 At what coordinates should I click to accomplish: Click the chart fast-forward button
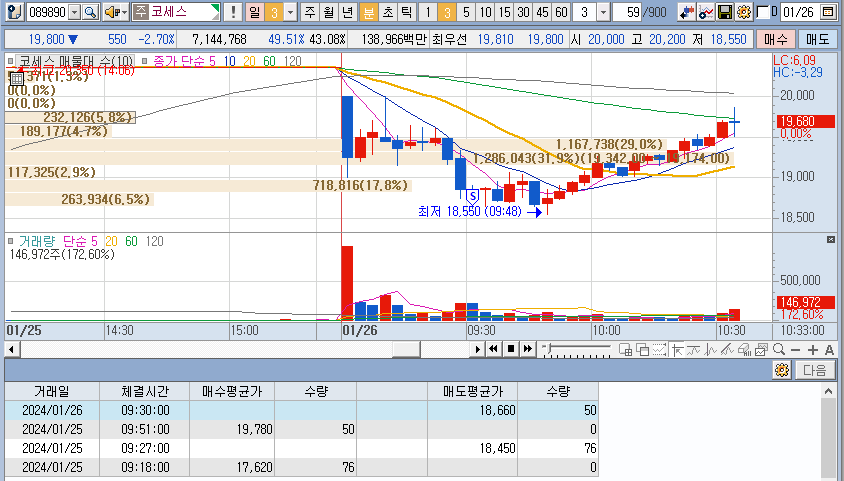tap(528, 350)
